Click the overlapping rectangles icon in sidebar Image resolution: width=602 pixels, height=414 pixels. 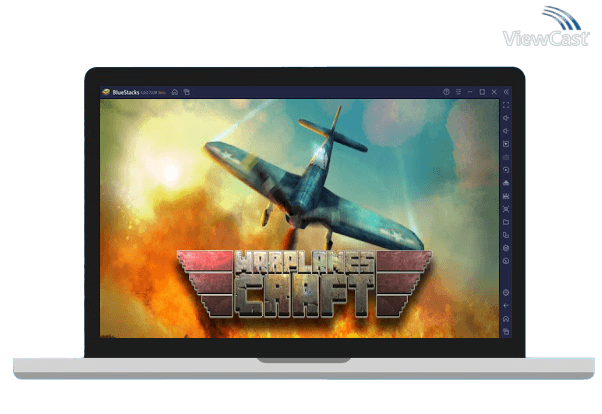pyautogui.click(x=506, y=235)
